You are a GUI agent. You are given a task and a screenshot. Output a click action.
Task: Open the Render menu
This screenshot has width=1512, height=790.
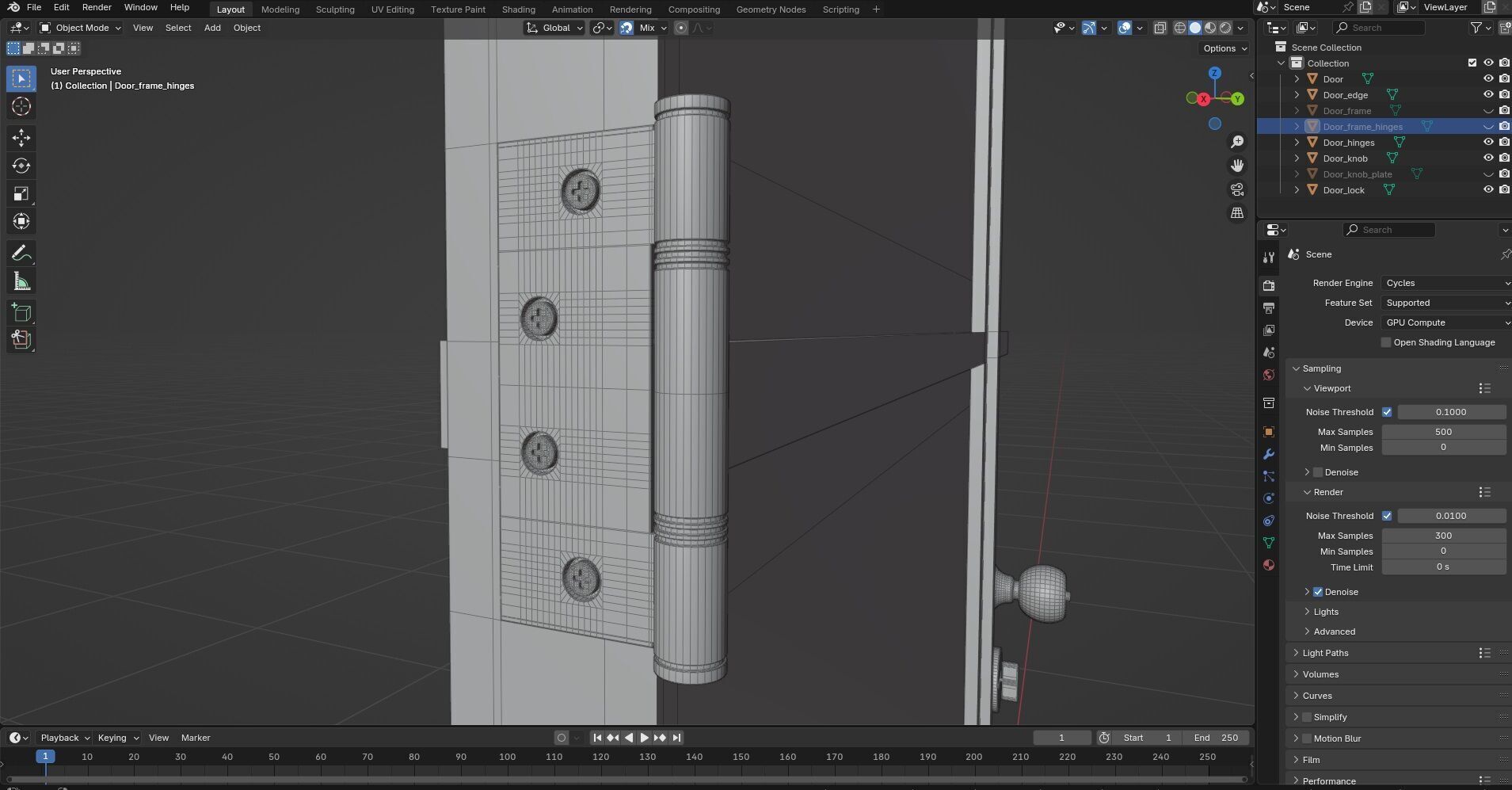[x=97, y=7]
